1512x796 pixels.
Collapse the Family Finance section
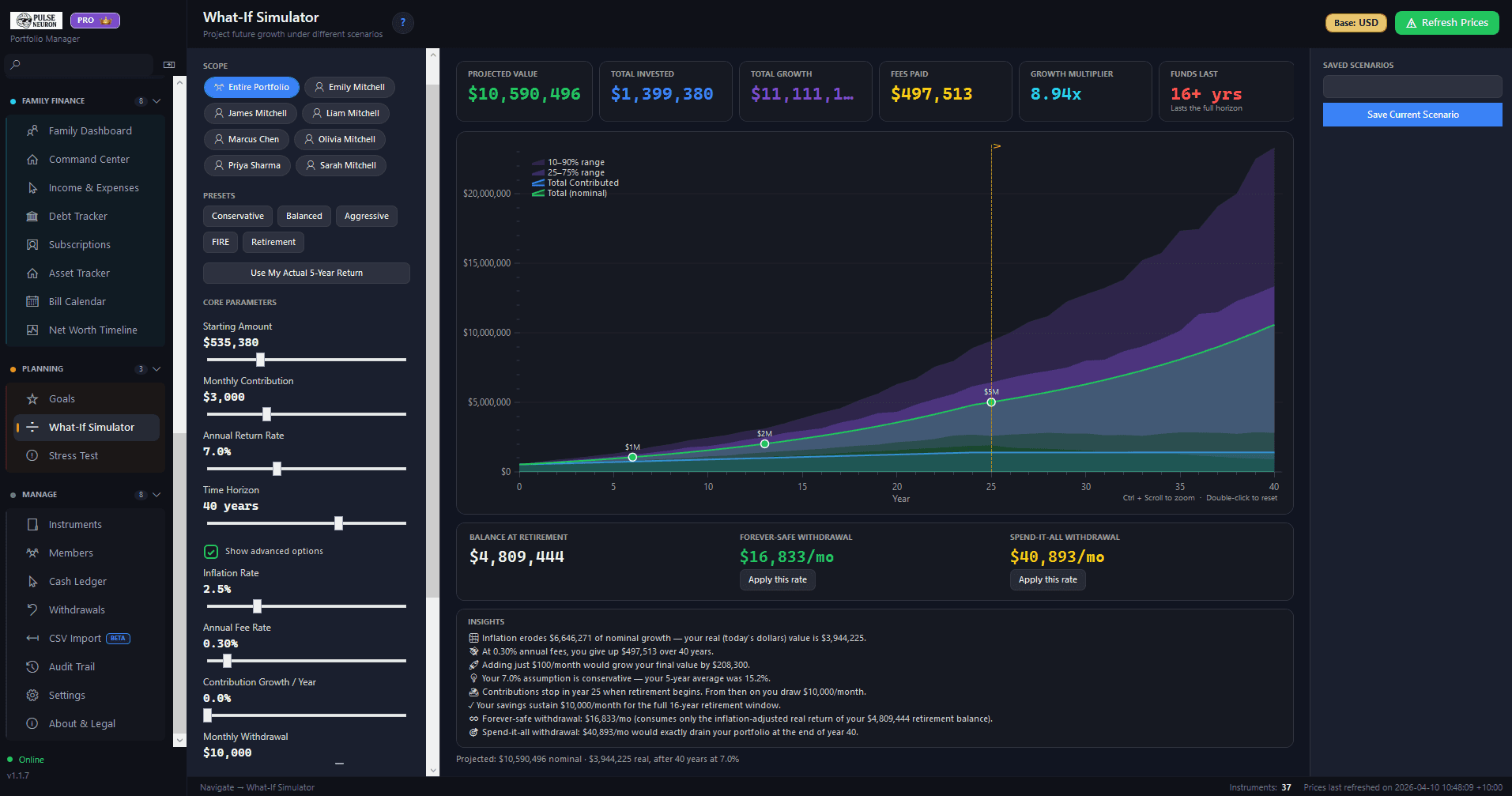click(156, 101)
